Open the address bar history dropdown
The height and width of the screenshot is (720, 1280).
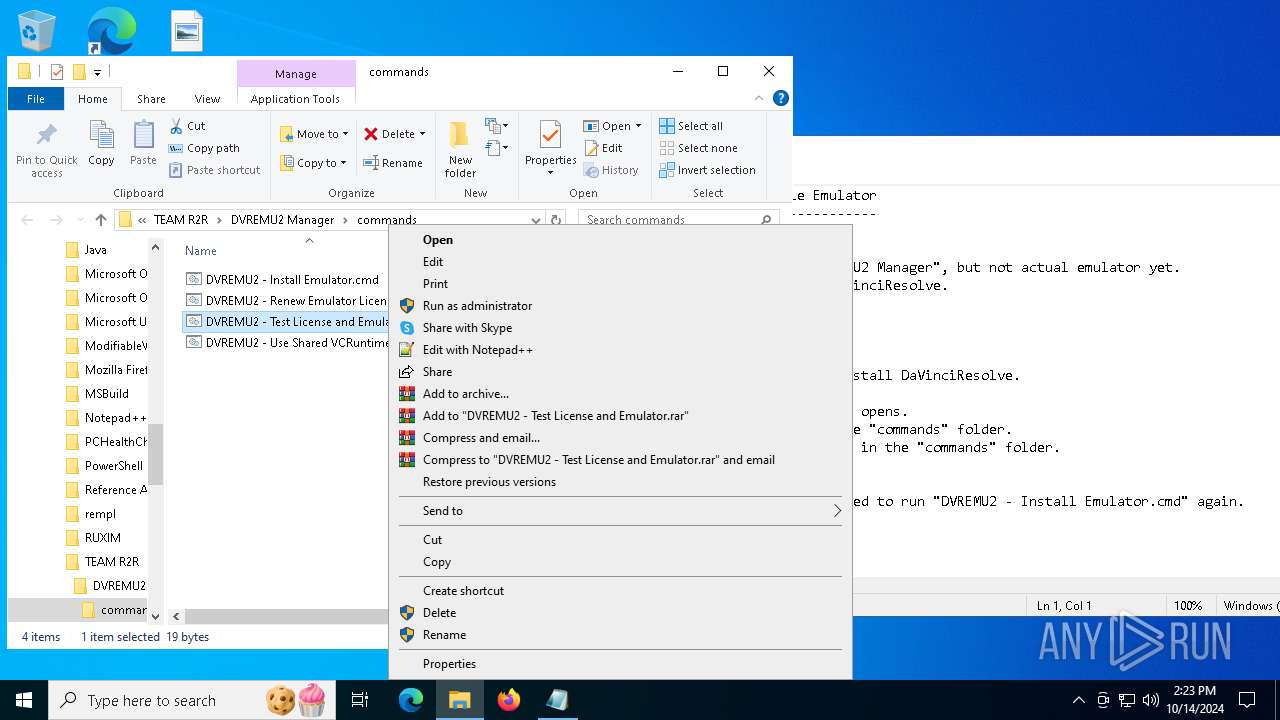tap(536, 220)
